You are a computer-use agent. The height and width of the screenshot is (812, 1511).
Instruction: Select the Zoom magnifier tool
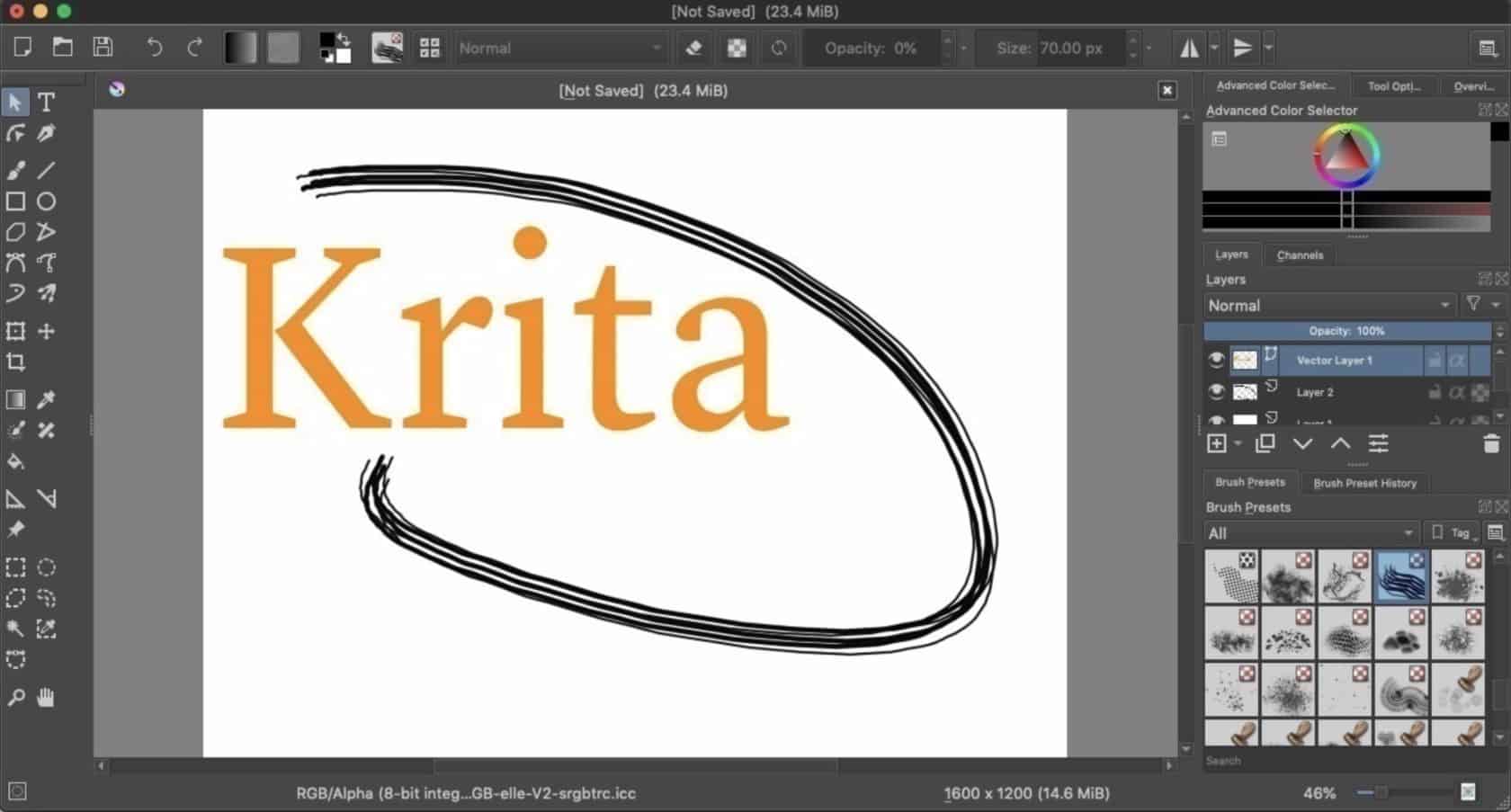click(15, 697)
